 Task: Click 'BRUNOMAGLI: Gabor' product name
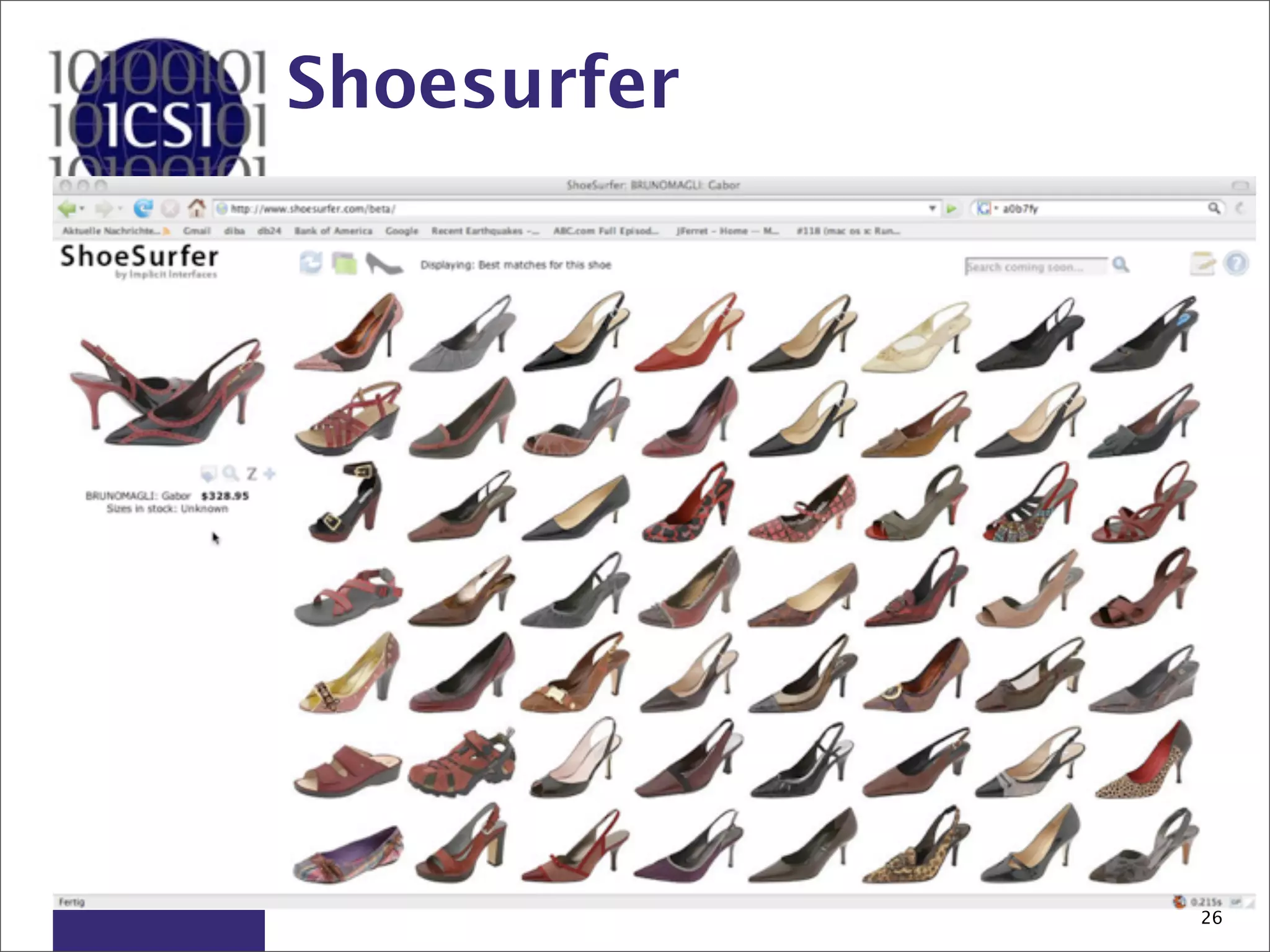tap(138, 496)
